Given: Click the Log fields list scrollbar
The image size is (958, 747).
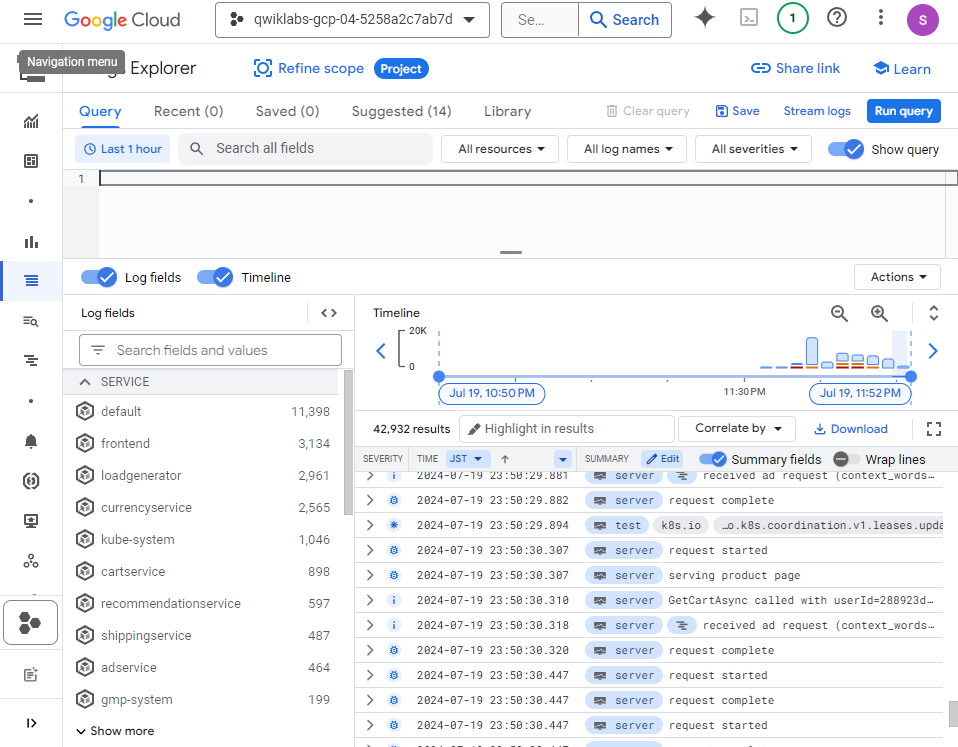Looking at the screenshot, I should click(x=348, y=442).
